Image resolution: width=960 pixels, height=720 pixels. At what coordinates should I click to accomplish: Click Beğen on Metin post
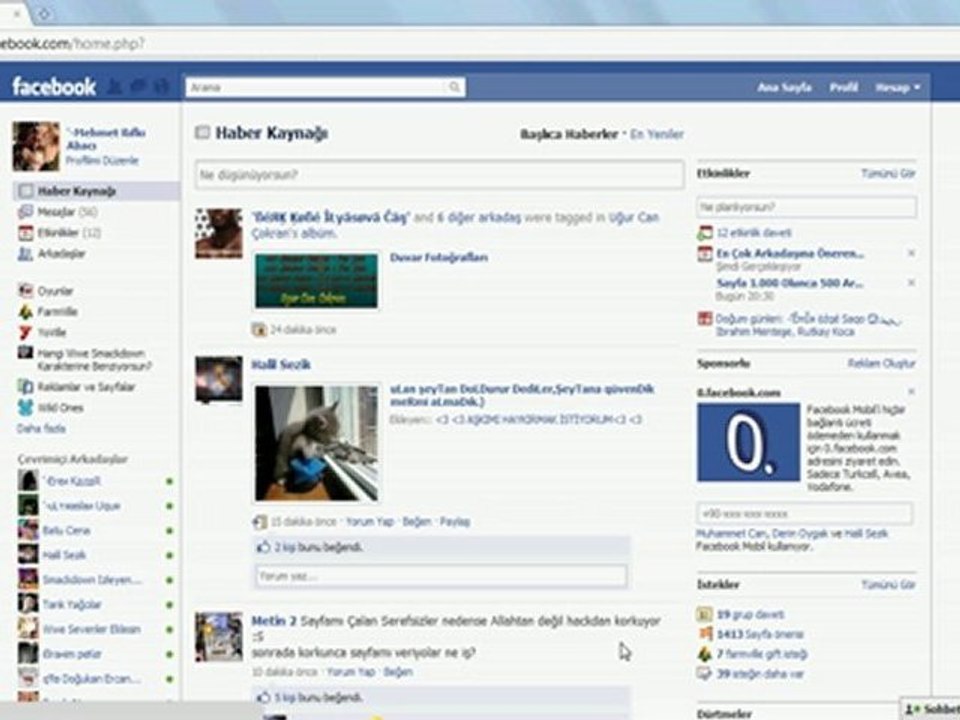point(398,672)
